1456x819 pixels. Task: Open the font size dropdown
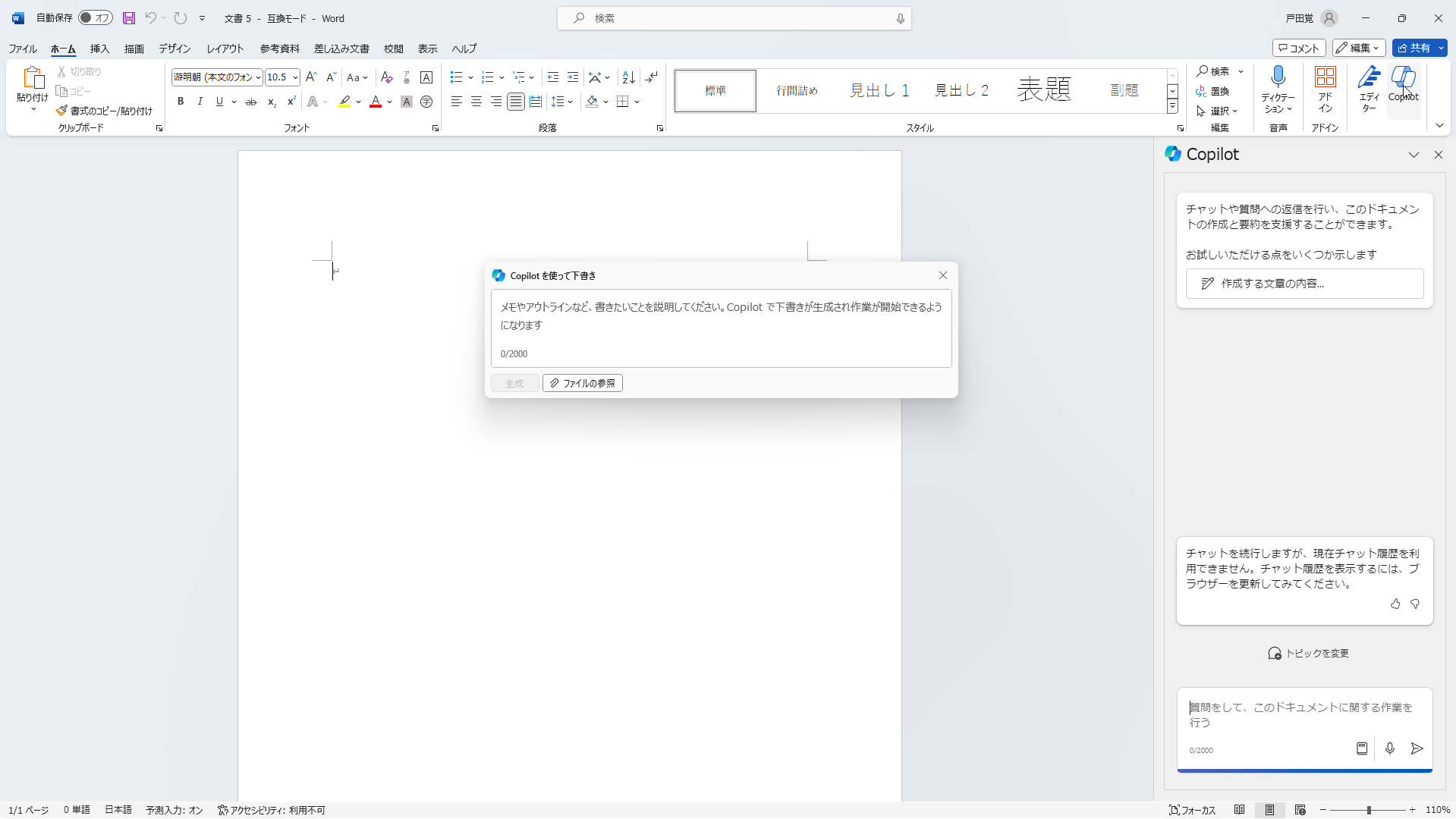tap(295, 77)
